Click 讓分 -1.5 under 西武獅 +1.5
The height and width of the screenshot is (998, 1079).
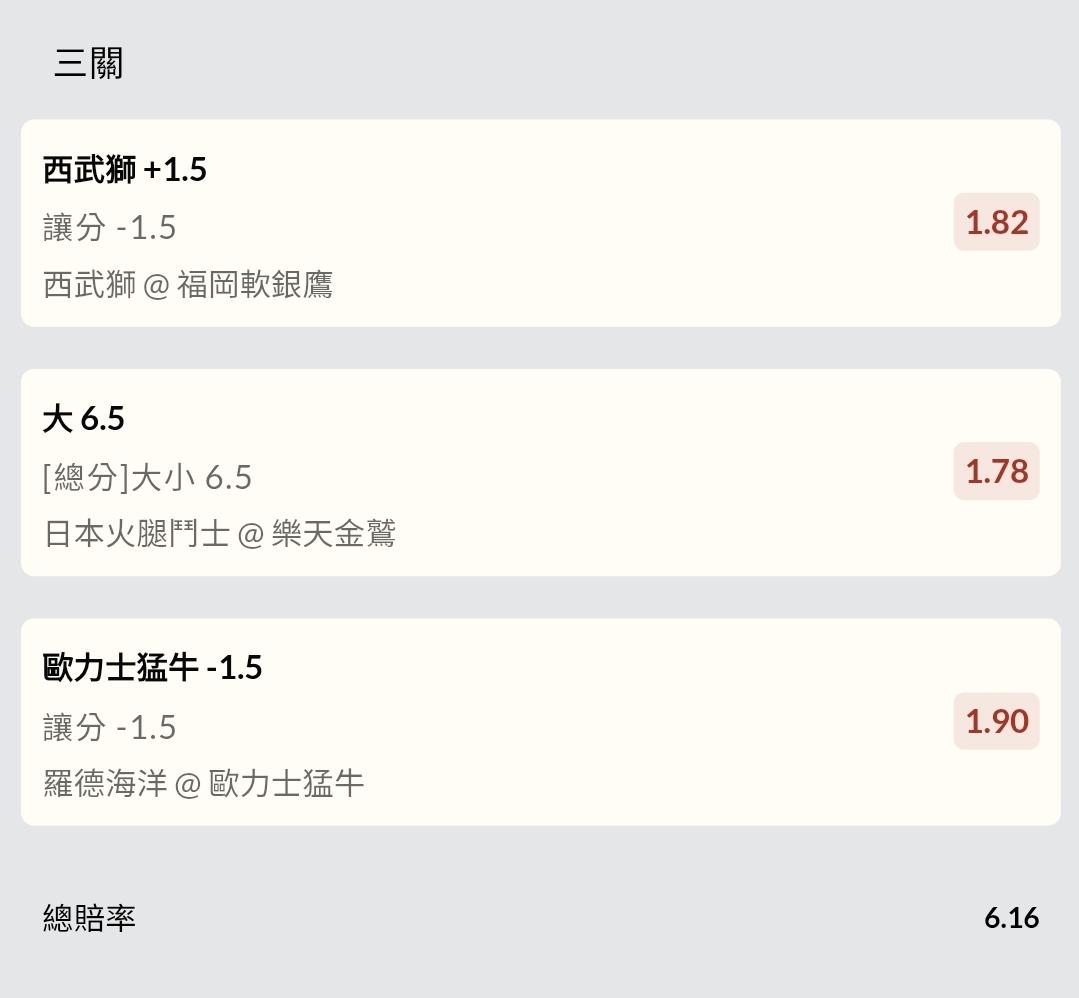pos(110,228)
